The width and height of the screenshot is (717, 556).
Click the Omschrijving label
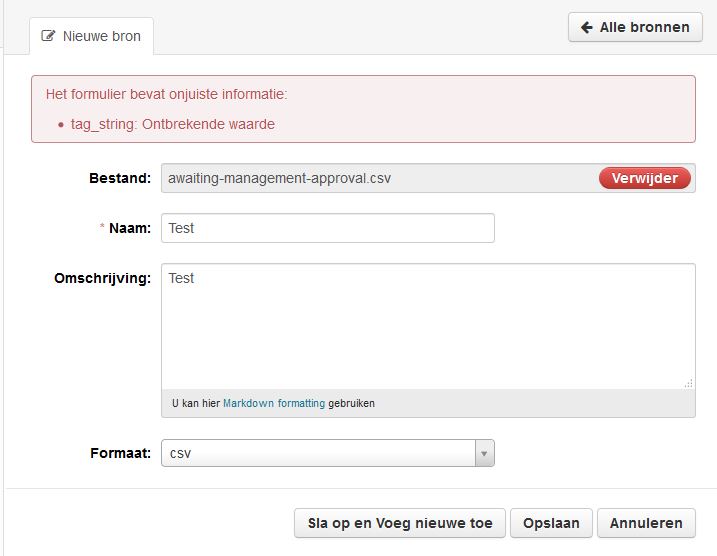pyautogui.click(x=102, y=278)
